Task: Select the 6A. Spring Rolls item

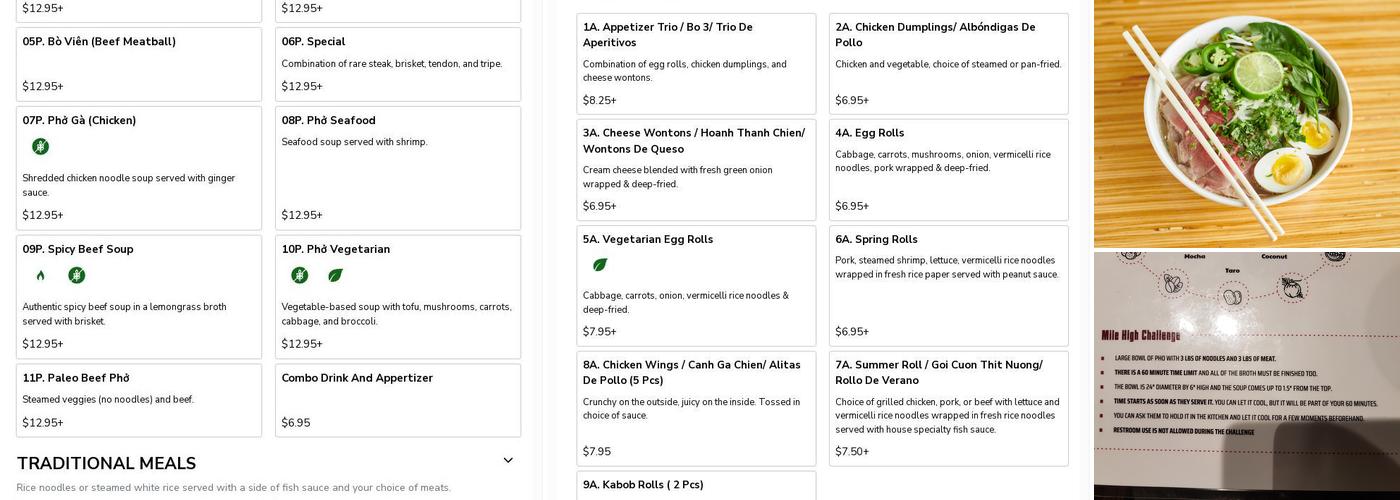Action: [947, 285]
